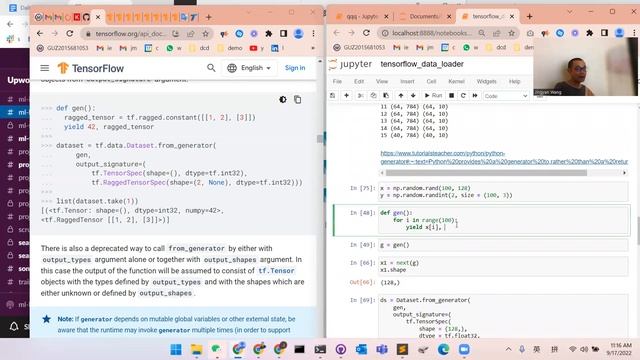640x360 pixels.
Task: Open the Dataset link in code sample
Action: coord(140,145)
